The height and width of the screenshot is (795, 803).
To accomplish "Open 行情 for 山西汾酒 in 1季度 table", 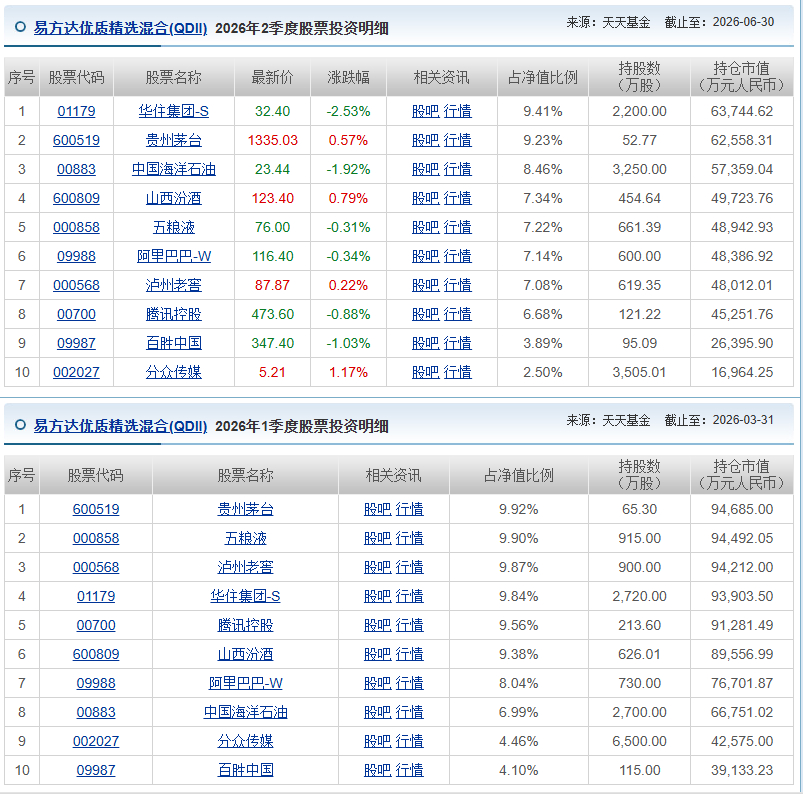I will click(x=409, y=654).
